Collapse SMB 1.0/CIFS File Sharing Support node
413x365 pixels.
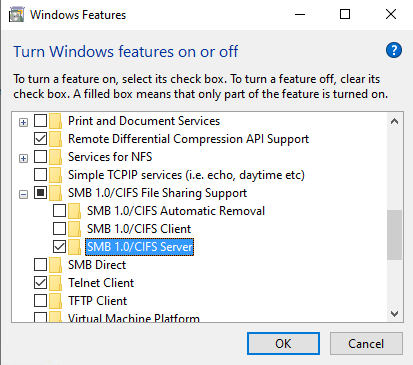pos(23,194)
